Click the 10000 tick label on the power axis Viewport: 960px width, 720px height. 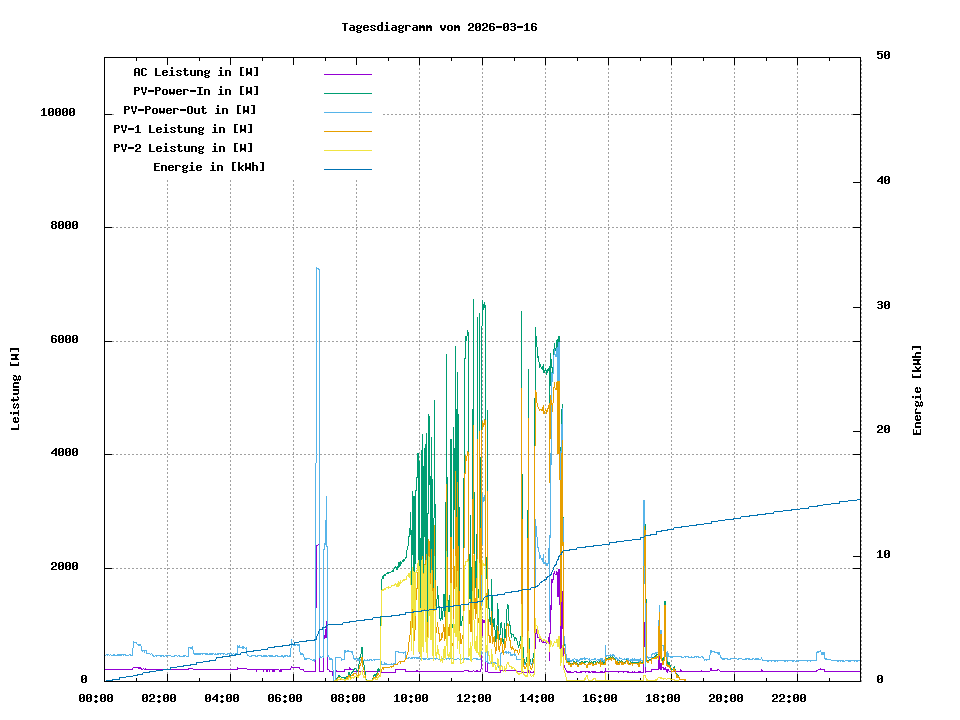[x=58, y=112]
